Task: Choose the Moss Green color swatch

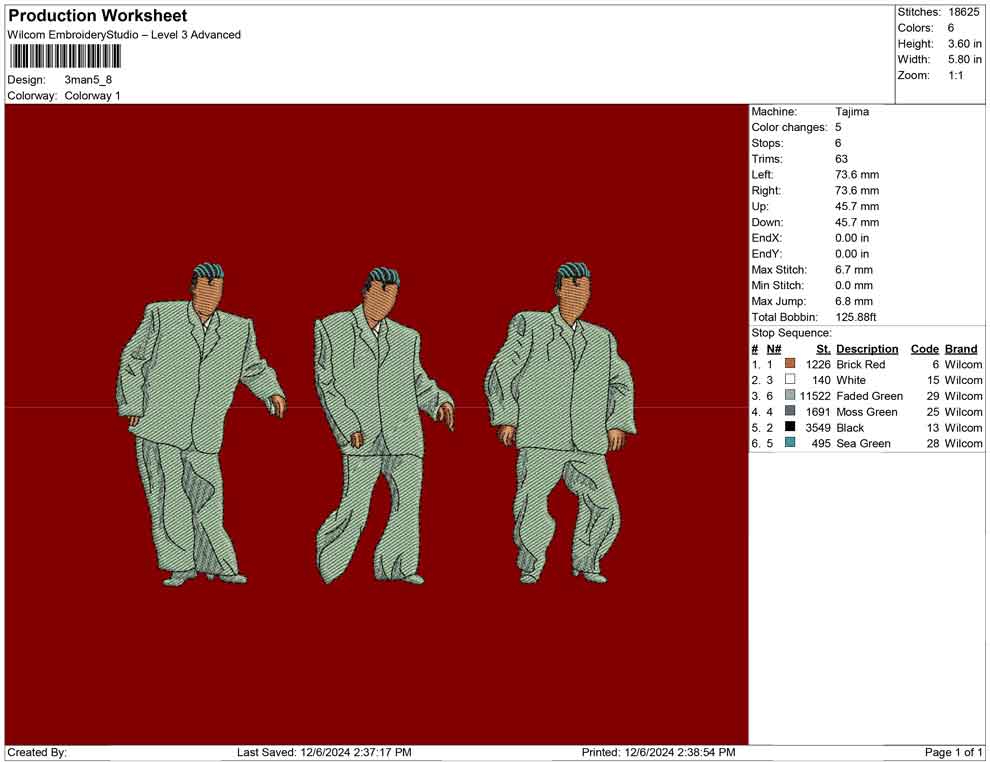Action: point(790,412)
